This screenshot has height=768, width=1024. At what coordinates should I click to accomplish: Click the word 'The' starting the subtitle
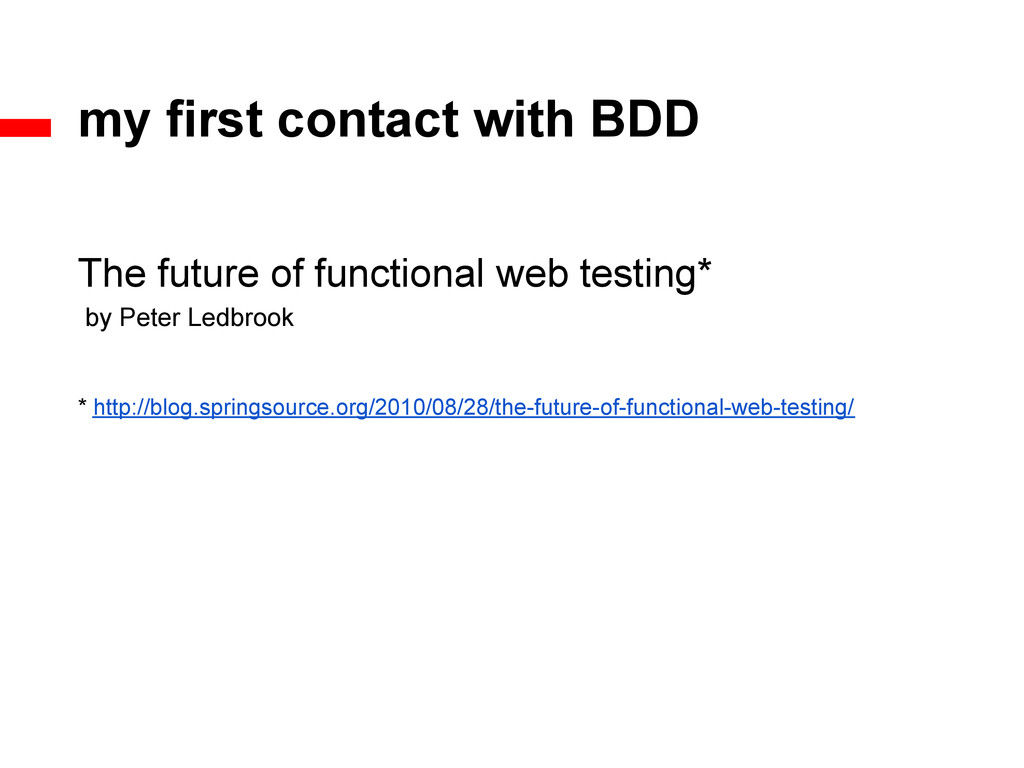pos(112,273)
